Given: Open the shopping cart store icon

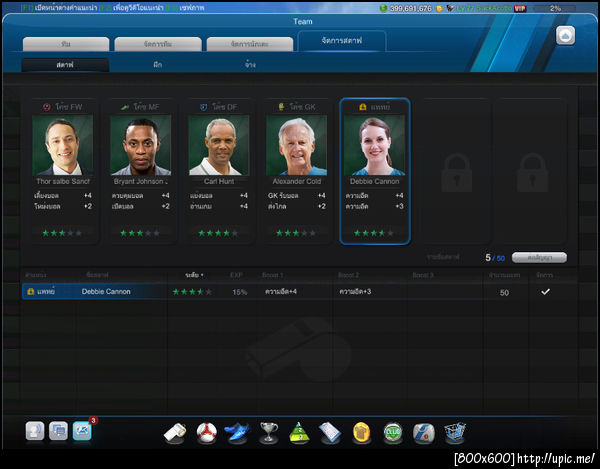Looking at the screenshot, I should click(x=455, y=433).
